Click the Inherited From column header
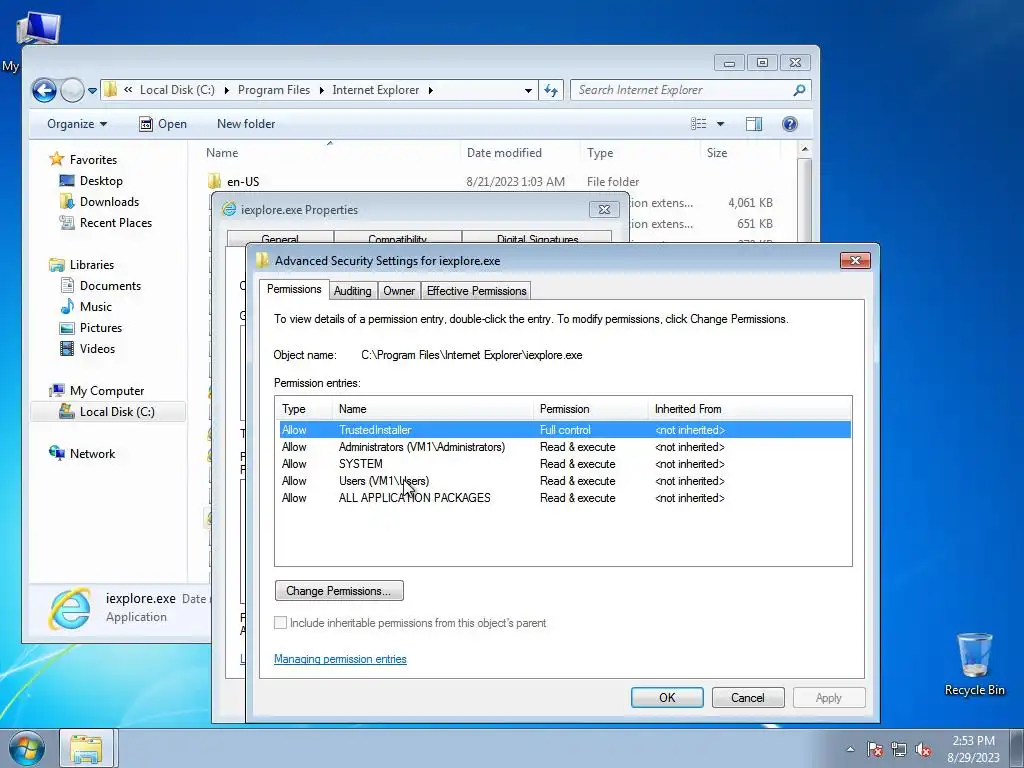Image resolution: width=1024 pixels, height=768 pixels. click(750, 409)
